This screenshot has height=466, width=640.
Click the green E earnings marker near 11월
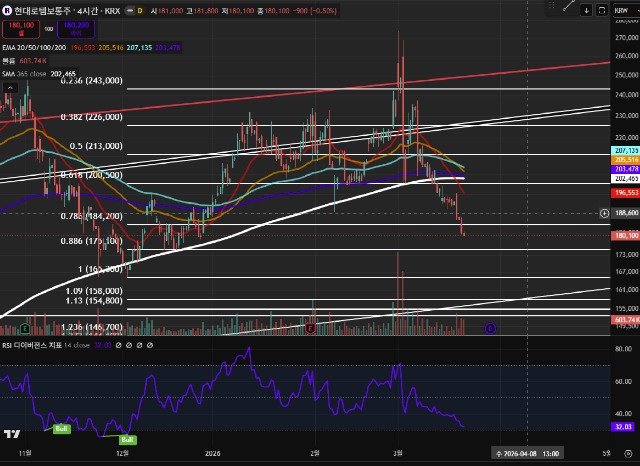pyautogui.click(x=25, y=328)
